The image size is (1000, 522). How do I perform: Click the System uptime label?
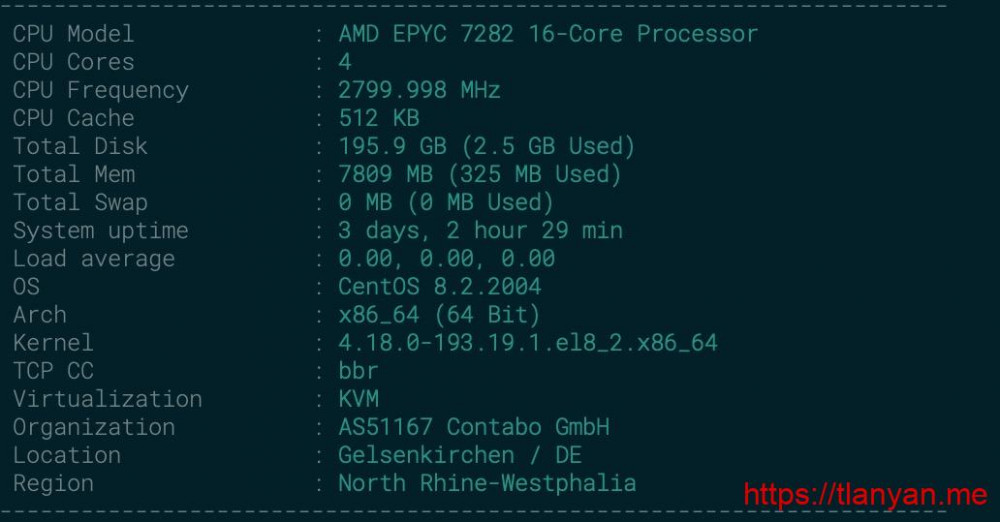[x=100, y=230]
